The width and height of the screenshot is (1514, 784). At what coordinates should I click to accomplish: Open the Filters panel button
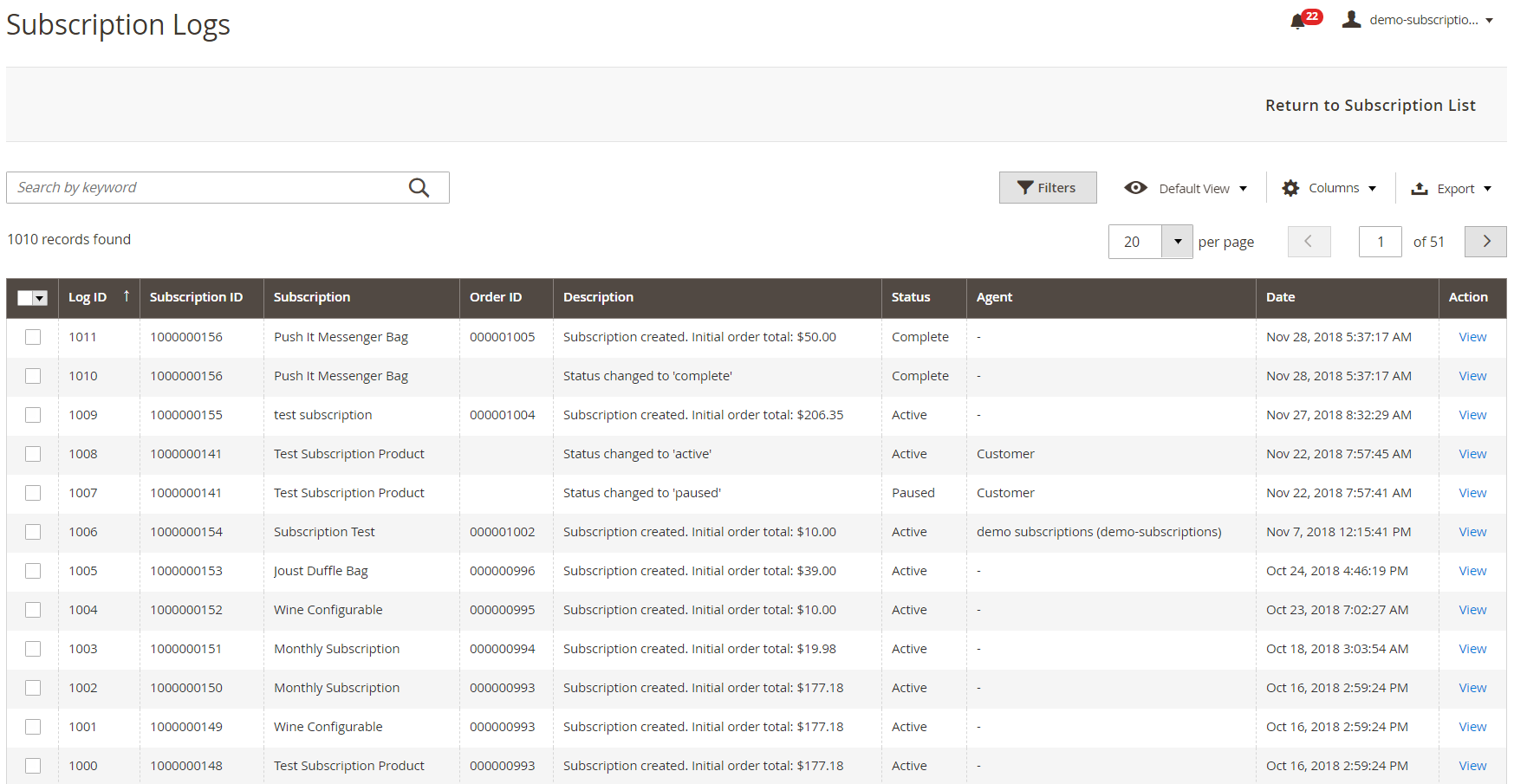(x=1047, y=188)
